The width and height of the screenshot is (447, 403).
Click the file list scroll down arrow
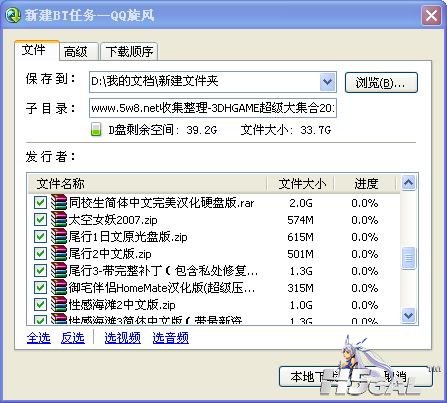coord(409,315)
